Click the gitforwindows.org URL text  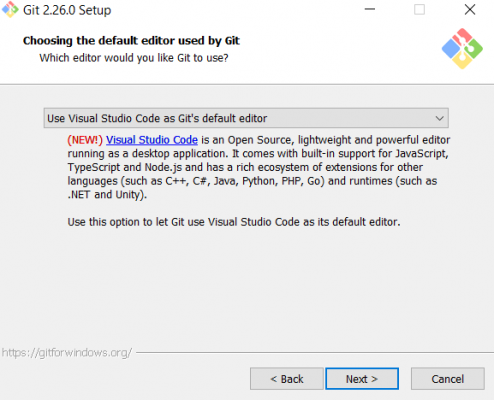point(67,353)
